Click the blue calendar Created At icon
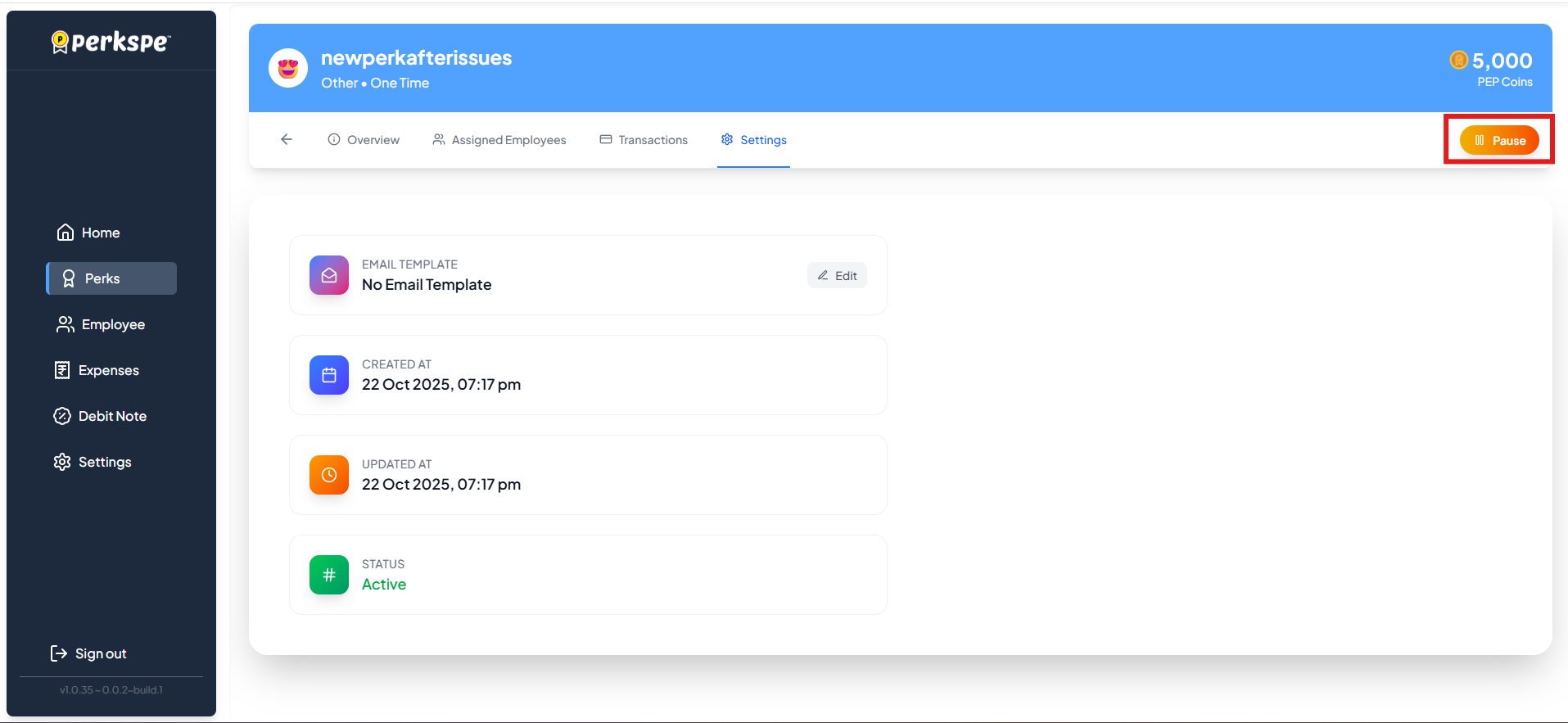The image size is (1568, 723). [x=329, y=375]
